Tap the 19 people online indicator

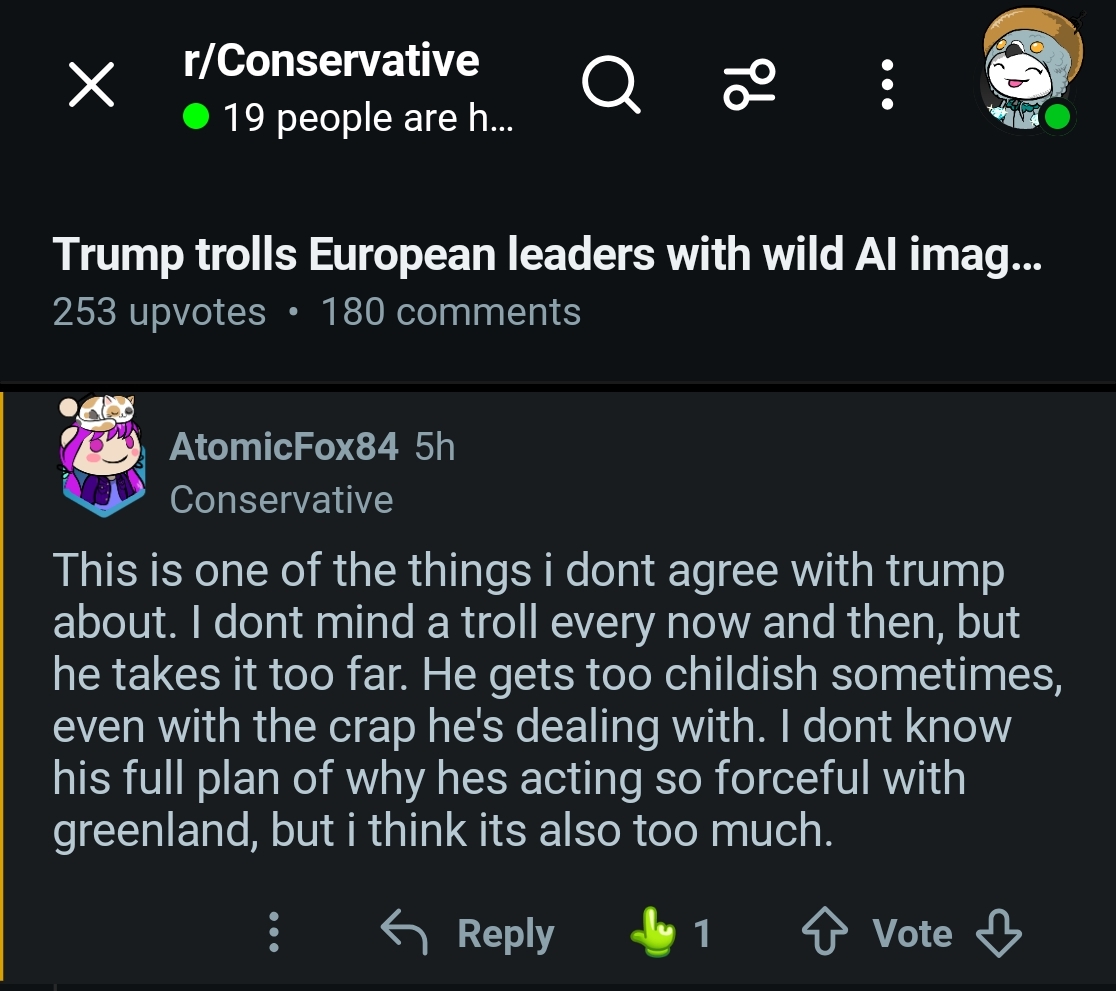click(x=348, y=119)
